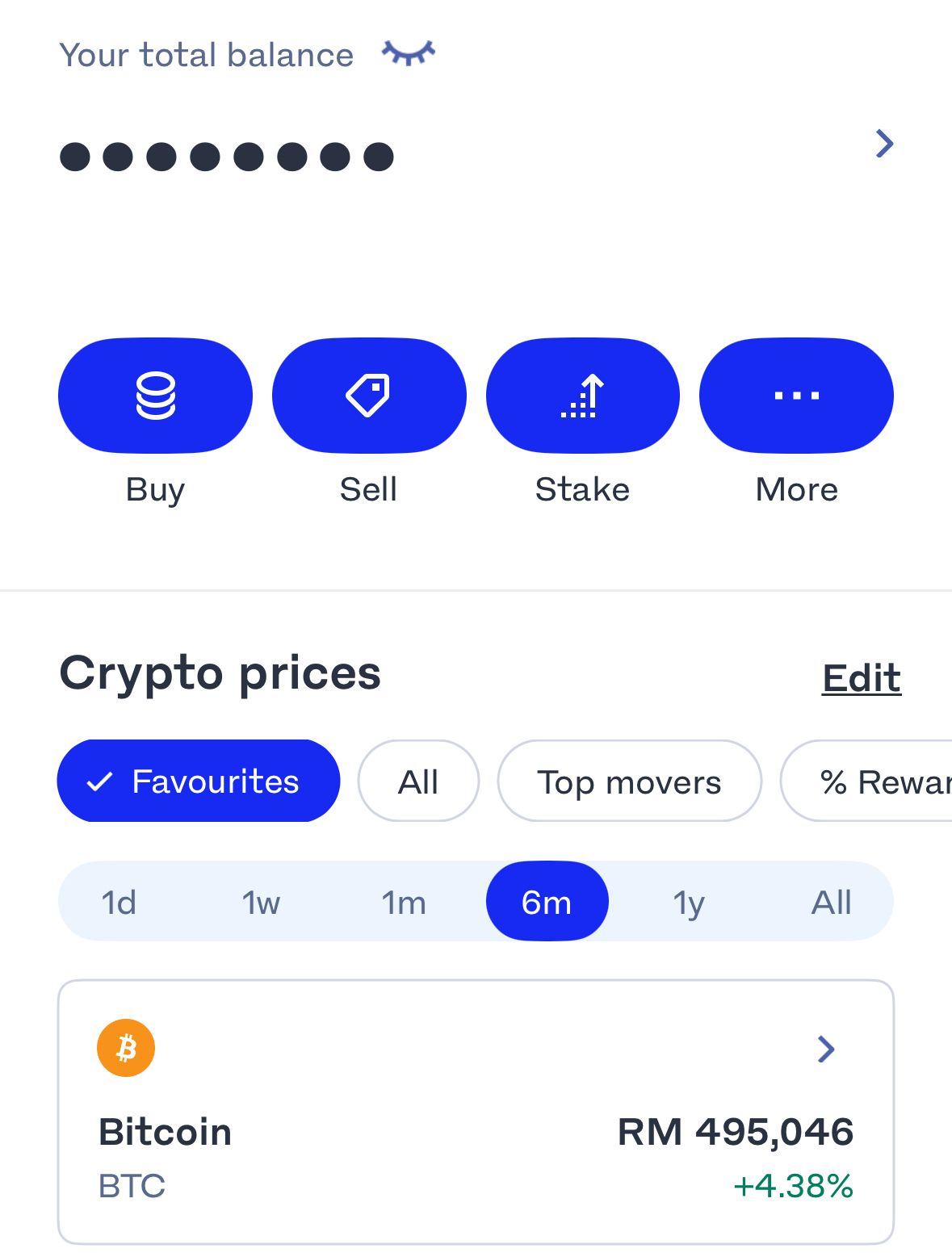Click the hidden balance dots
This screenshot has height=1257, width=952.
[x=227, y=157]
